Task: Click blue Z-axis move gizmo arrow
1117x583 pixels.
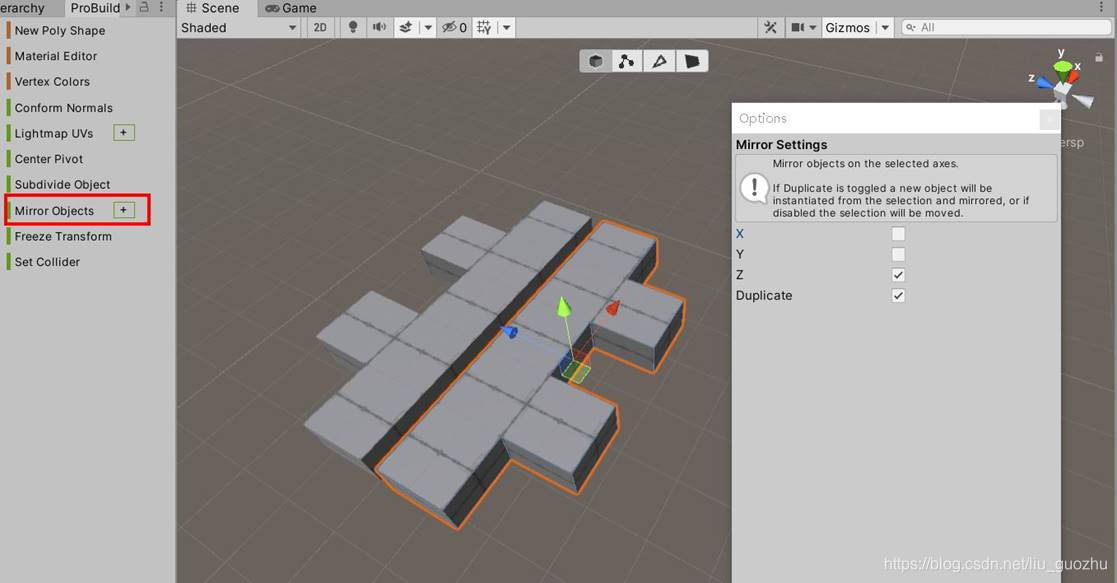Action: click(x=509, y=331)
